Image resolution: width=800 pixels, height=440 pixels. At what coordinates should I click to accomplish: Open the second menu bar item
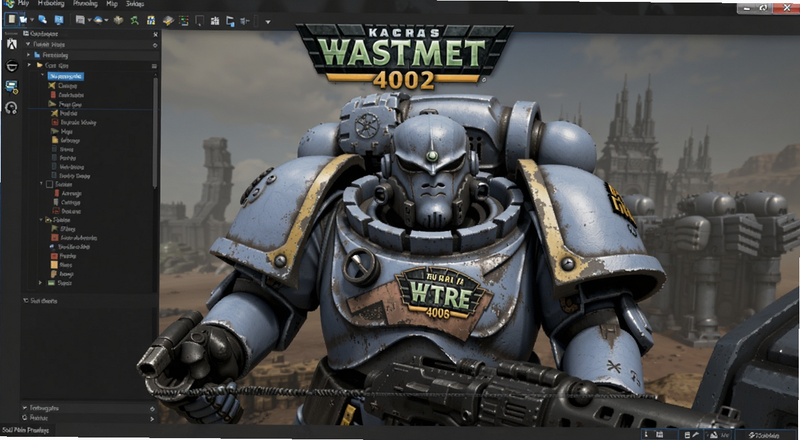[51, 4]
